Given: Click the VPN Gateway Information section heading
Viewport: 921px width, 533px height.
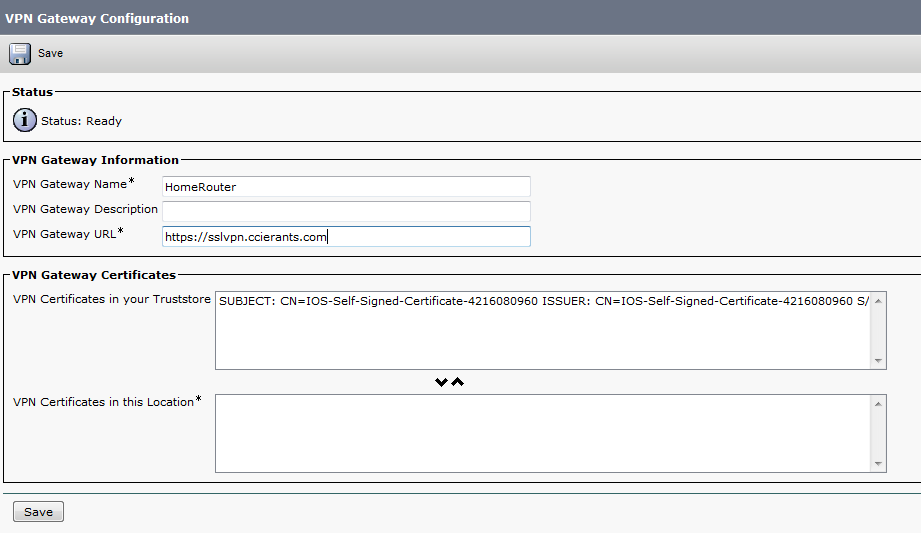Looking at the screenshot, I should (95, 160).
